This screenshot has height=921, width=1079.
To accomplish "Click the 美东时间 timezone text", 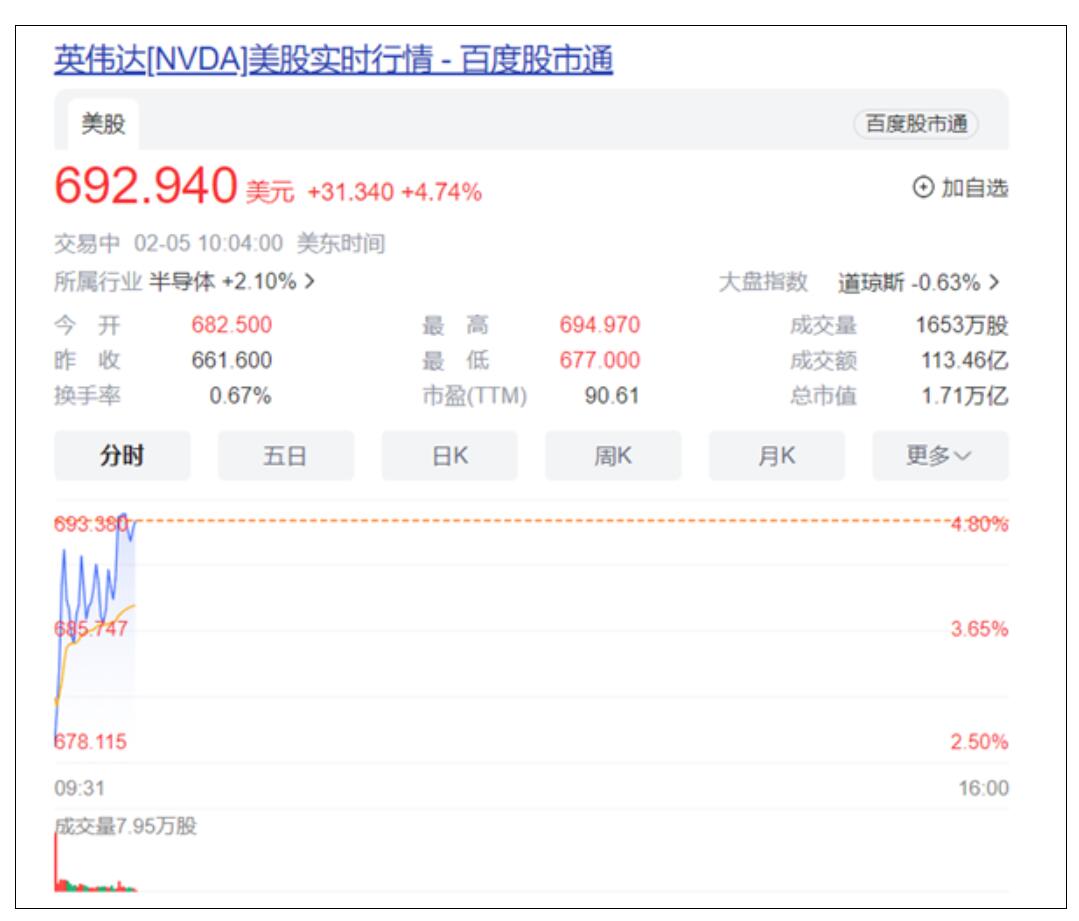I will [x=341, y=243].
